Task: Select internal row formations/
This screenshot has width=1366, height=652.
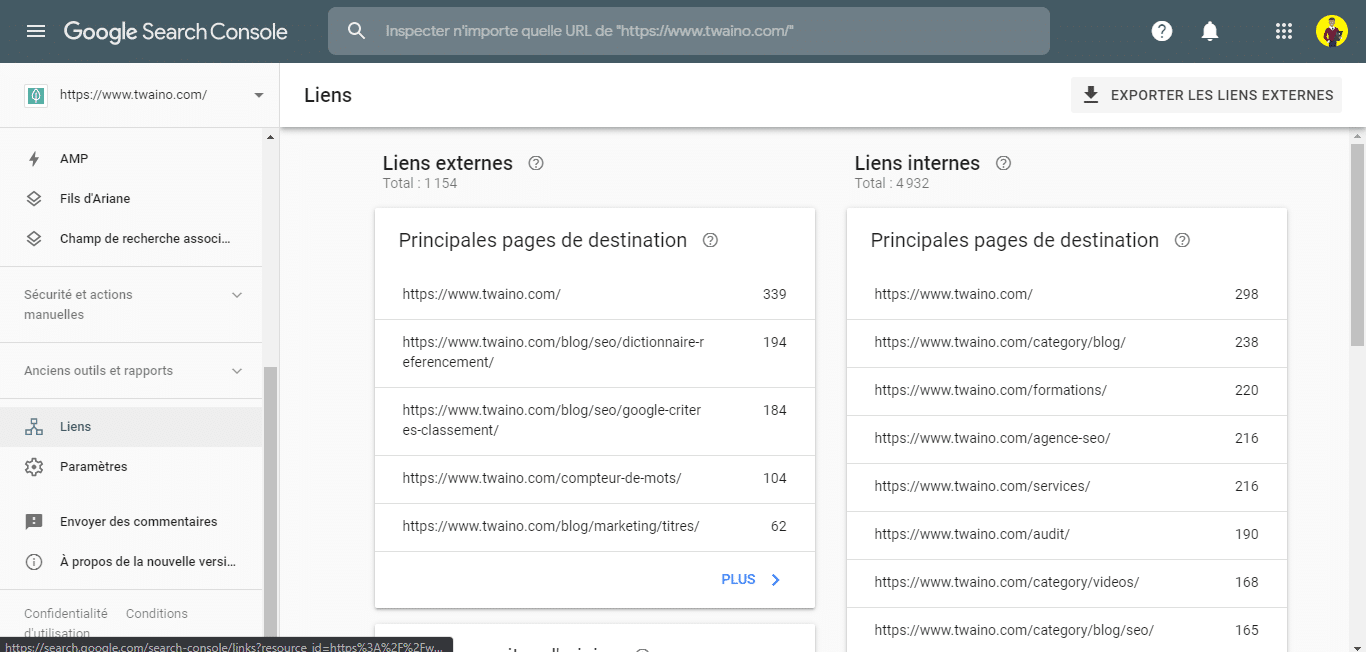Action: click(1067, 391)
